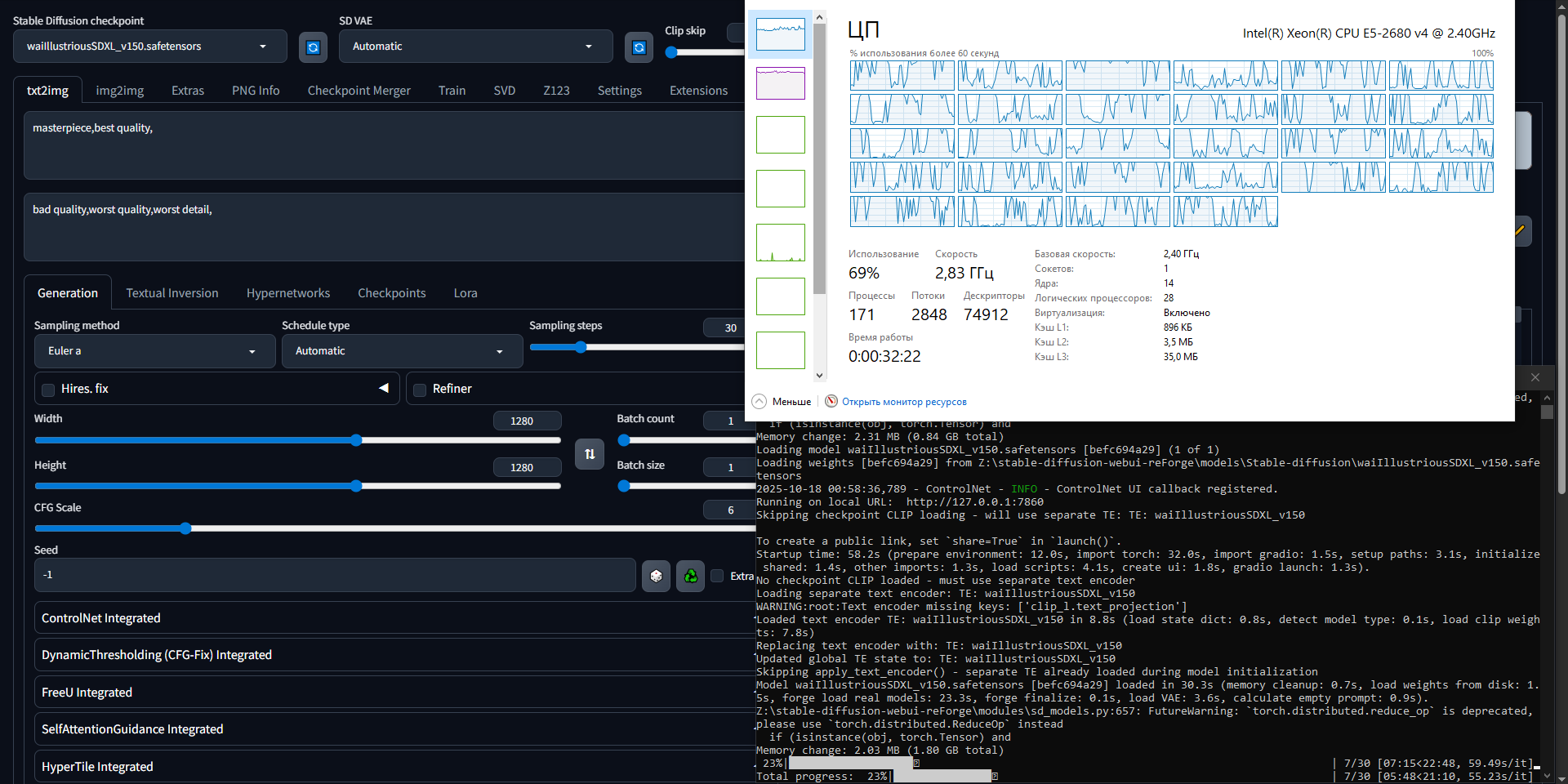Click the resource monitor icon
The image size is (1568, 784).
[831, 401]
